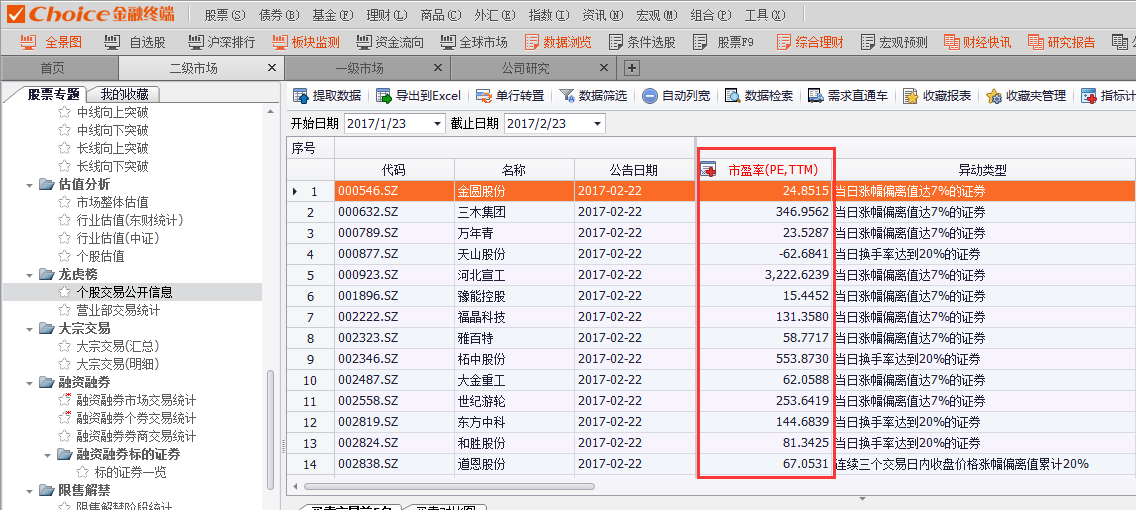Open 大宗交易(明细) in the tree
Image resolution: width=1136 pixels, height=510 pixels.
118,364
